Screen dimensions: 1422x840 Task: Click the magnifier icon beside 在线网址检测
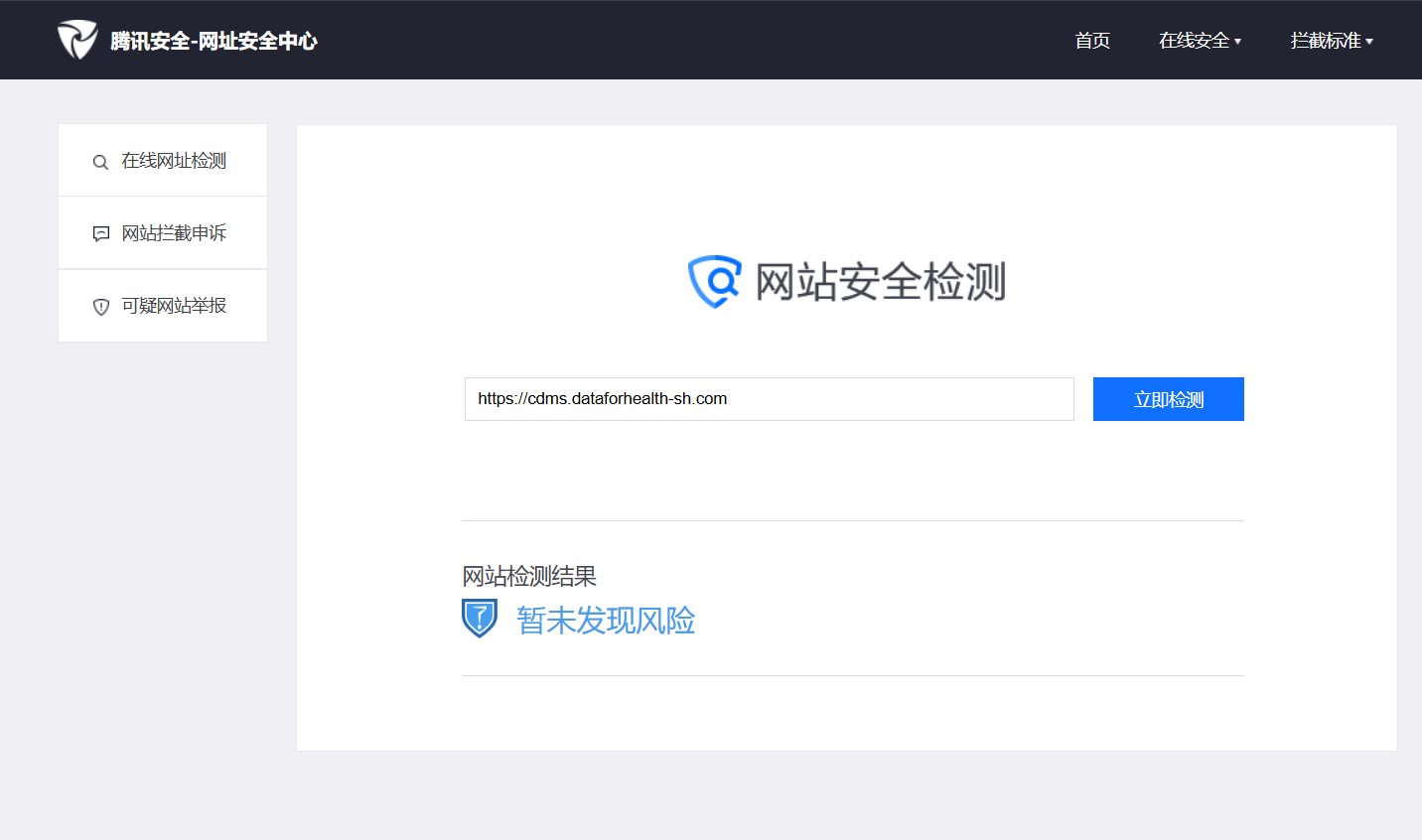[100, 162]
